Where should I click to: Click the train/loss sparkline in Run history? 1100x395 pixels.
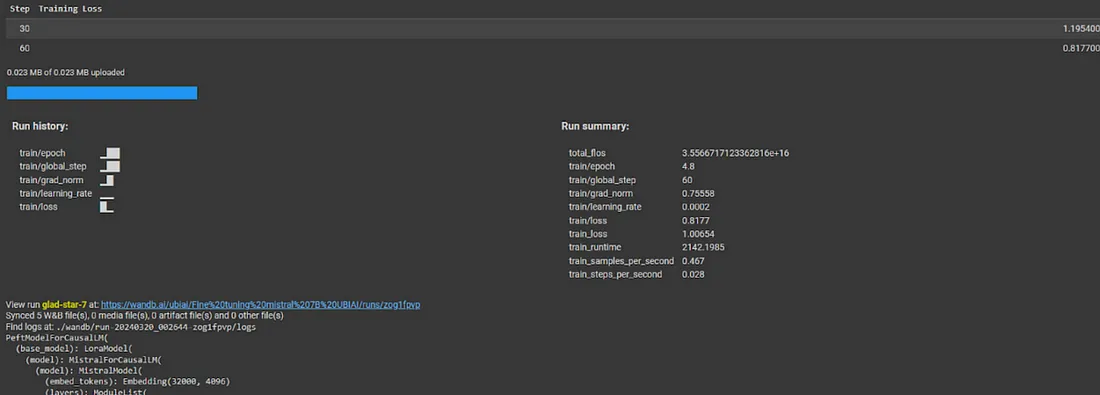[107, 207]
